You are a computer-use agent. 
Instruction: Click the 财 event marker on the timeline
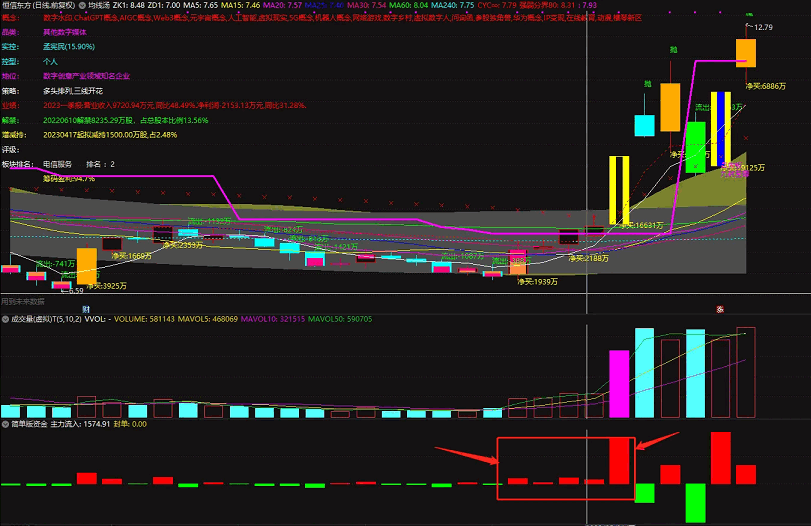[x=86, y=309]
